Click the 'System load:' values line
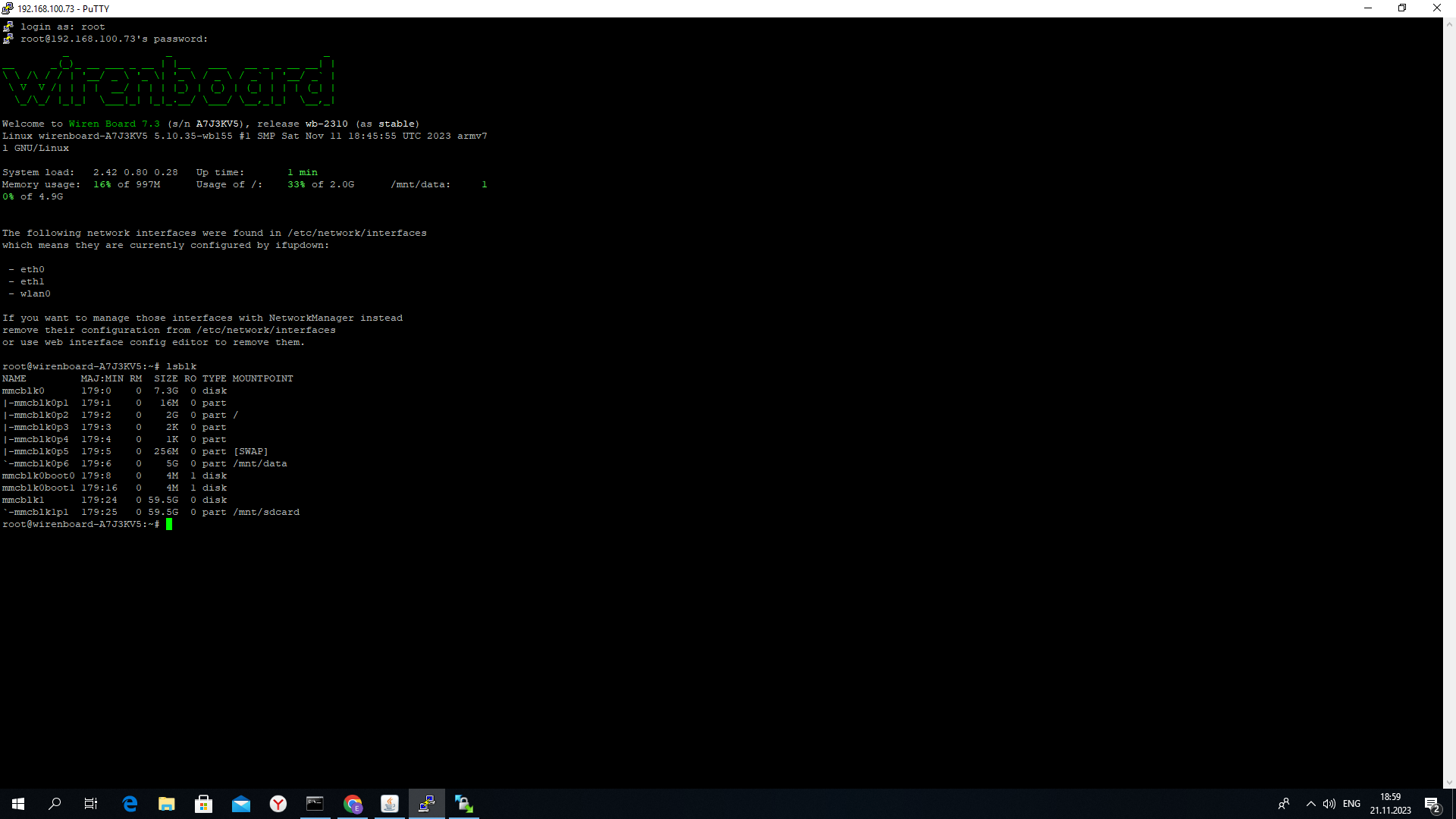1456x819 pixels. [90, 172]
